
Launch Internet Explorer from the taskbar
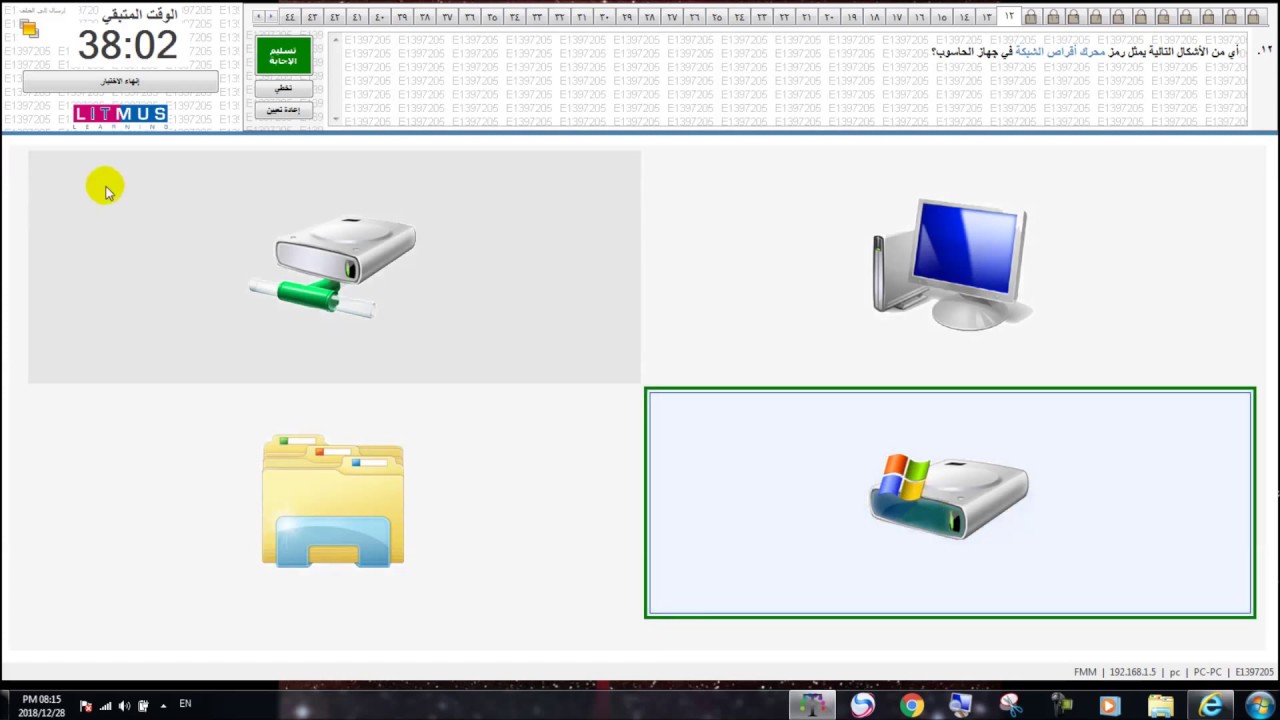[x=1210, y=706]
